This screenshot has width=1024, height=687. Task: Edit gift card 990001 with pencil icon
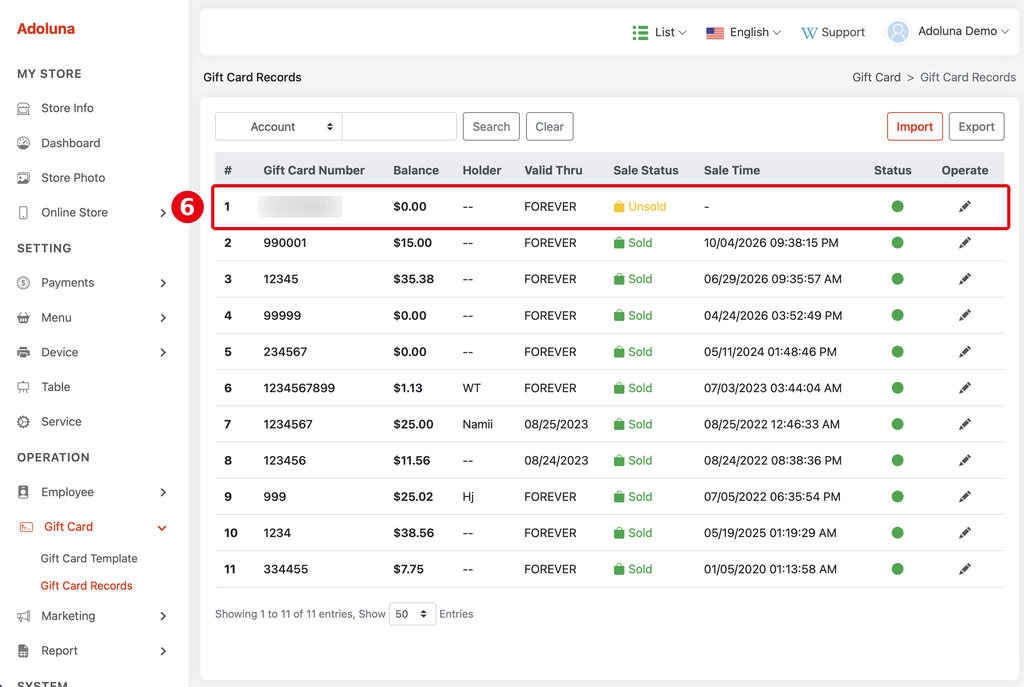click(x=965, y=243)
